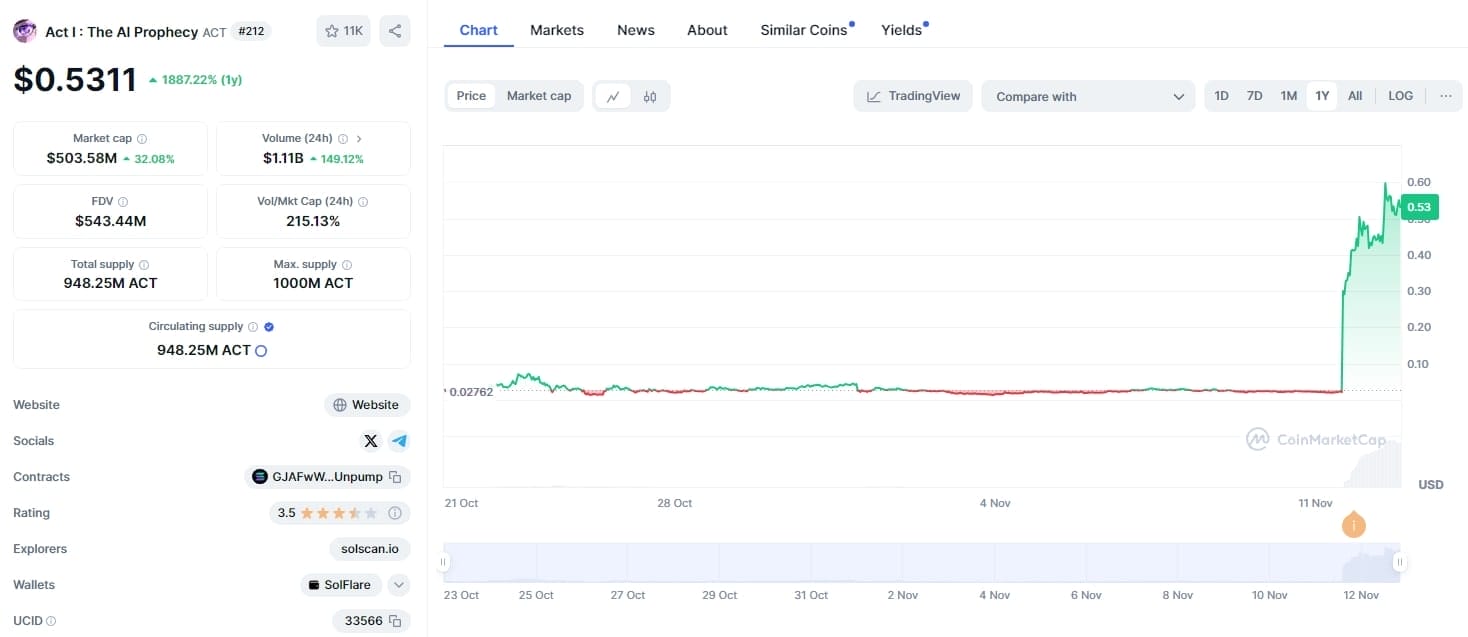Switch to the Markets tab
The width and height of the screenshot is (1468, 637).
(557, 30)
